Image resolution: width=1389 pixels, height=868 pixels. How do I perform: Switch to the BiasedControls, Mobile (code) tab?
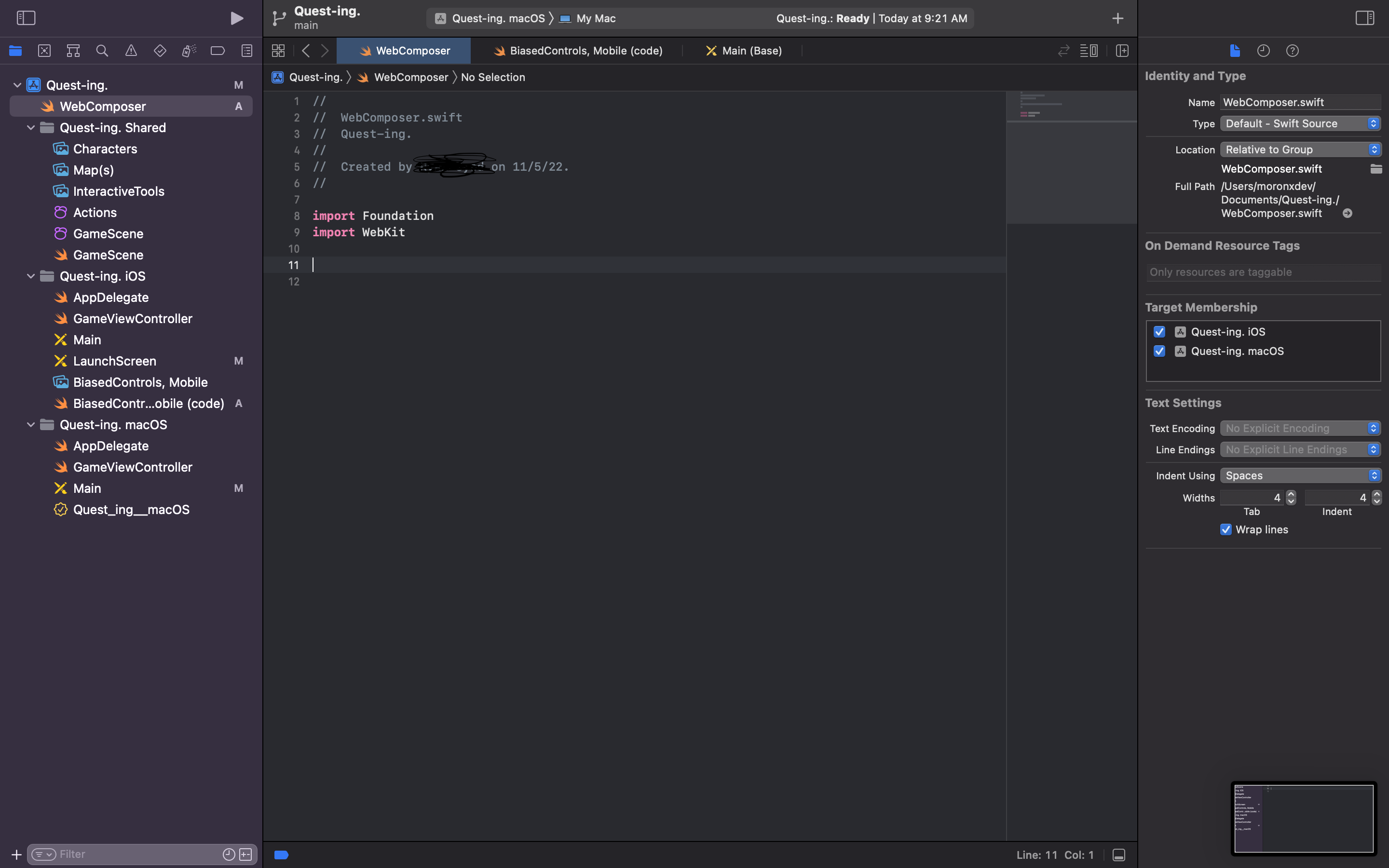coord(577,51)
